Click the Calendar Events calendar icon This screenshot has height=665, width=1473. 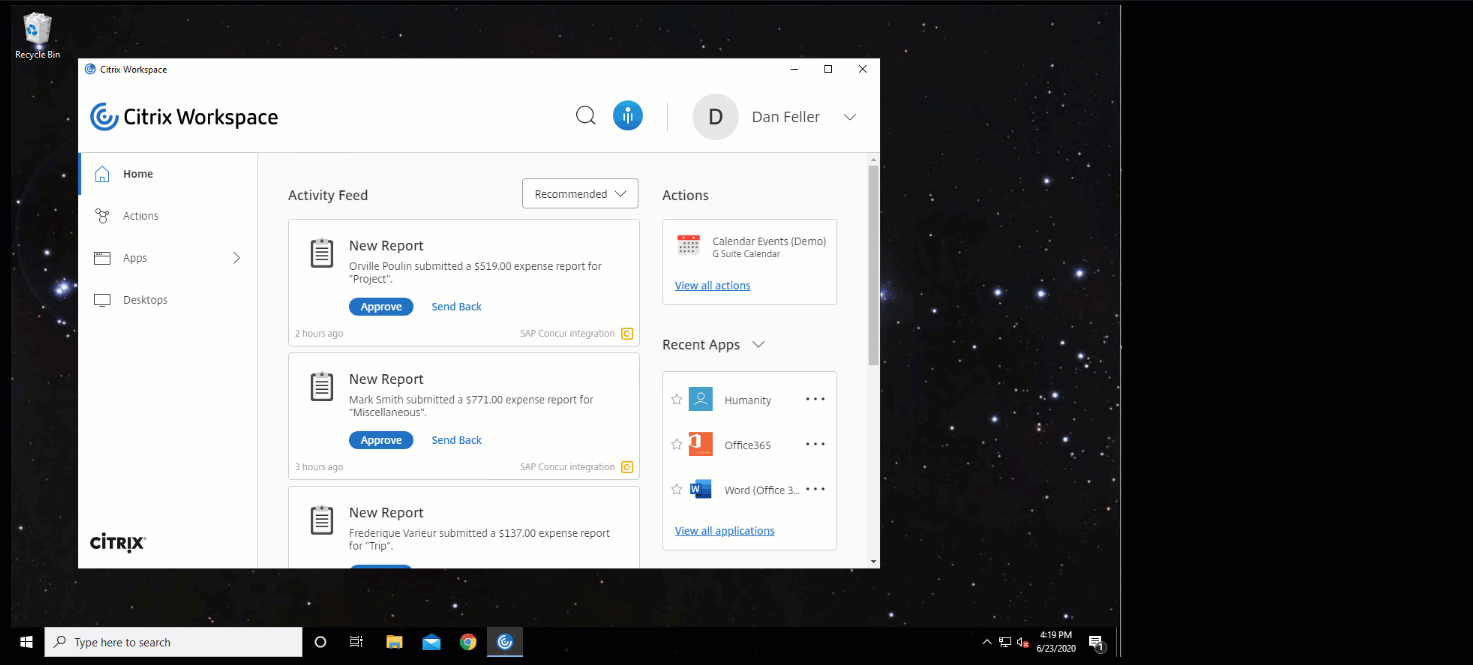[x=688, y=246]
